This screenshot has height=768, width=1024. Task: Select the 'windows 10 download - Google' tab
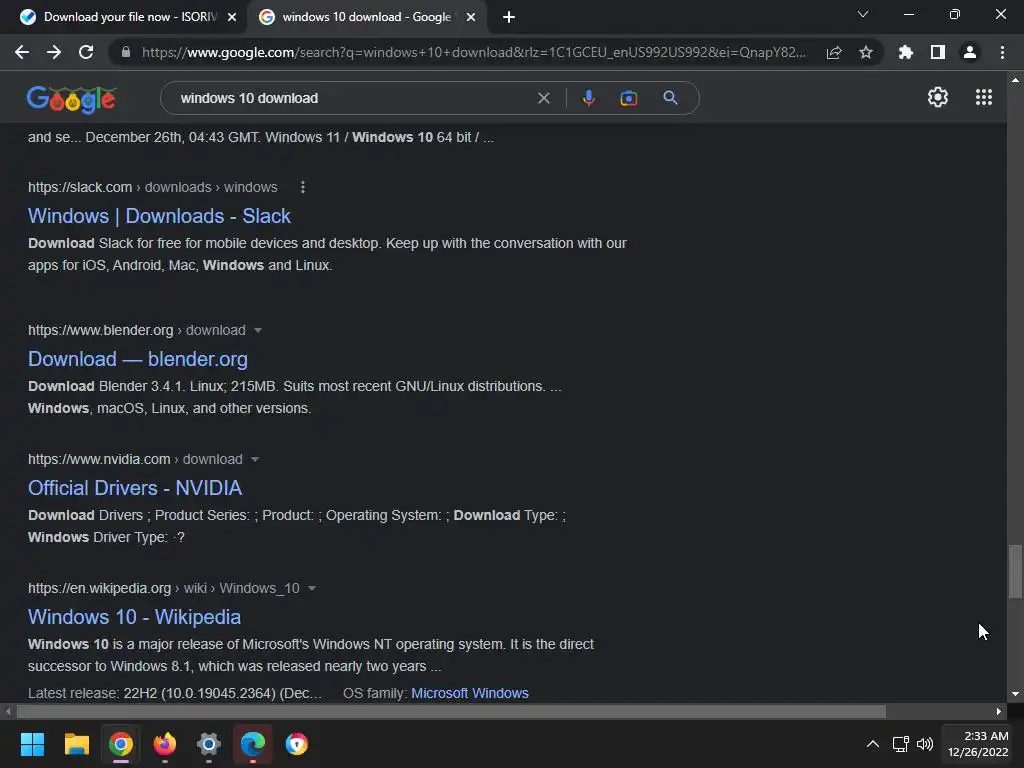point(366,17)
